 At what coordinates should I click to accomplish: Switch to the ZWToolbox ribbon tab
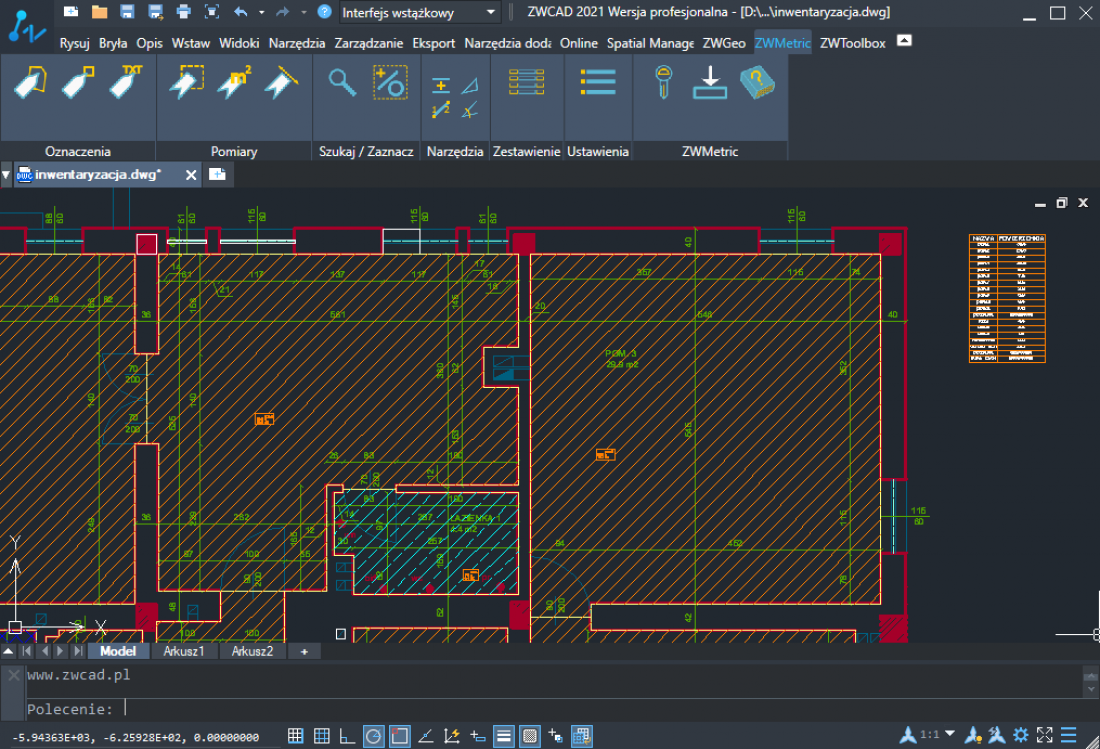(x=852, y=43)
